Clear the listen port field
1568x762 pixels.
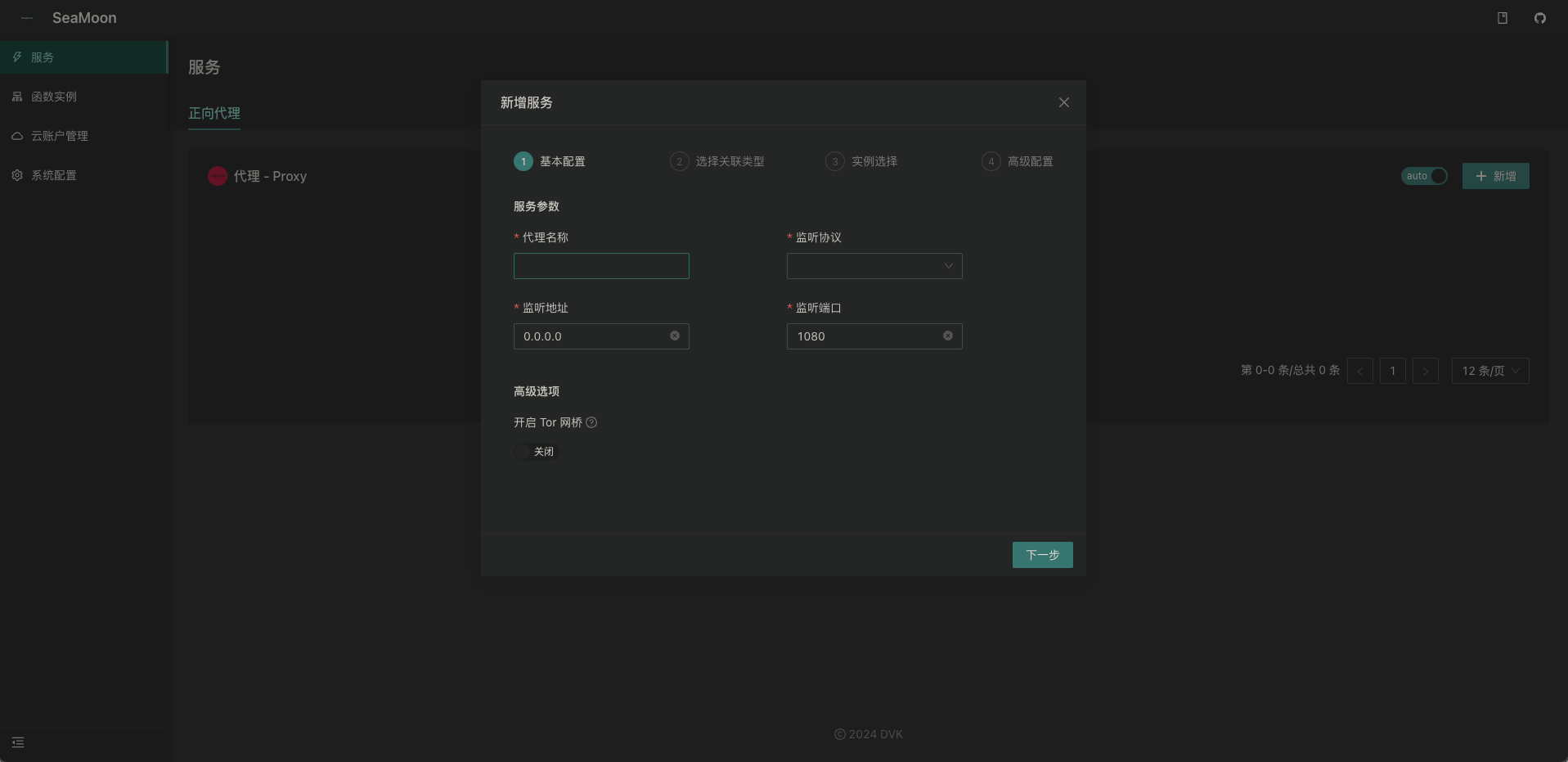tap(948, 336)
